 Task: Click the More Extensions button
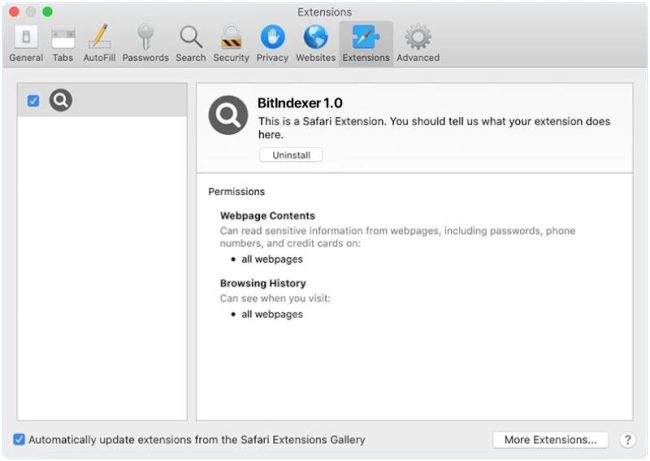click(x=550, y=439)
